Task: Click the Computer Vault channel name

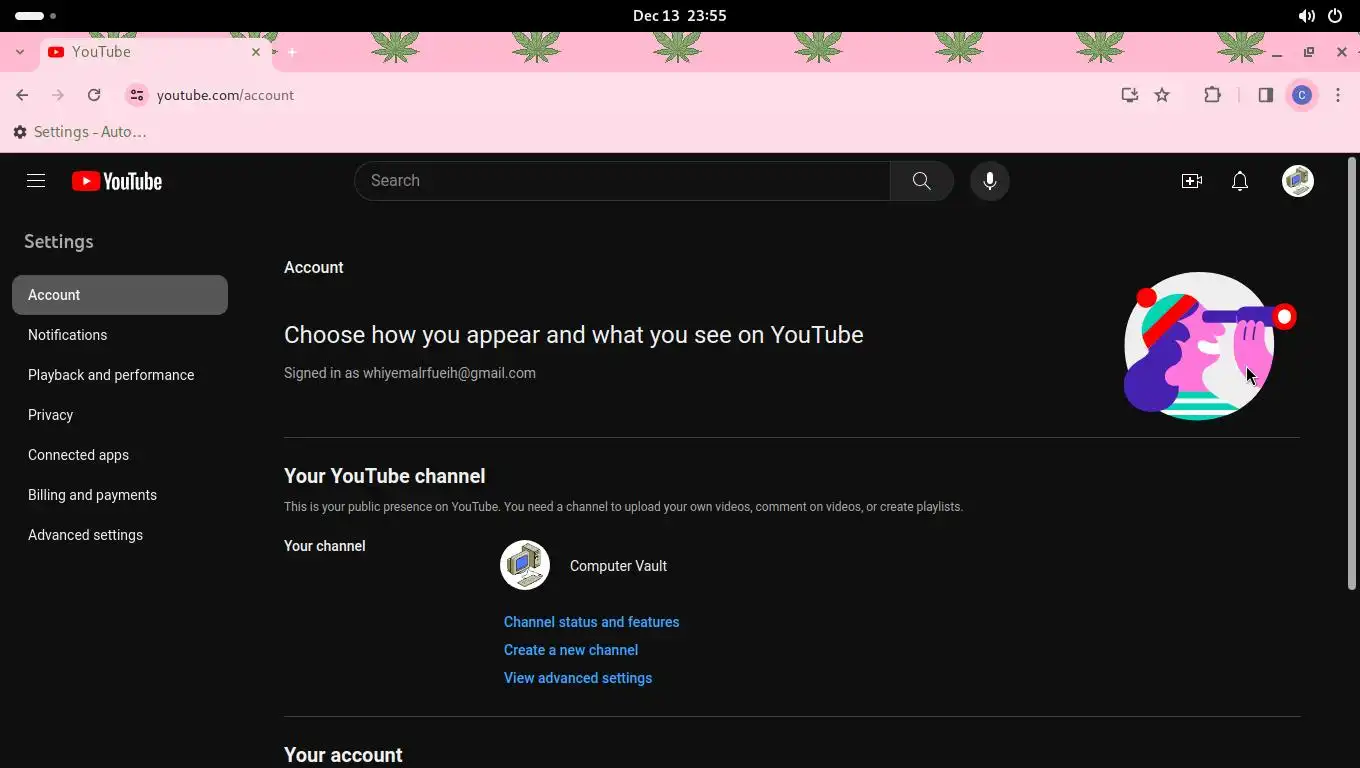Action: pos(618,566)
